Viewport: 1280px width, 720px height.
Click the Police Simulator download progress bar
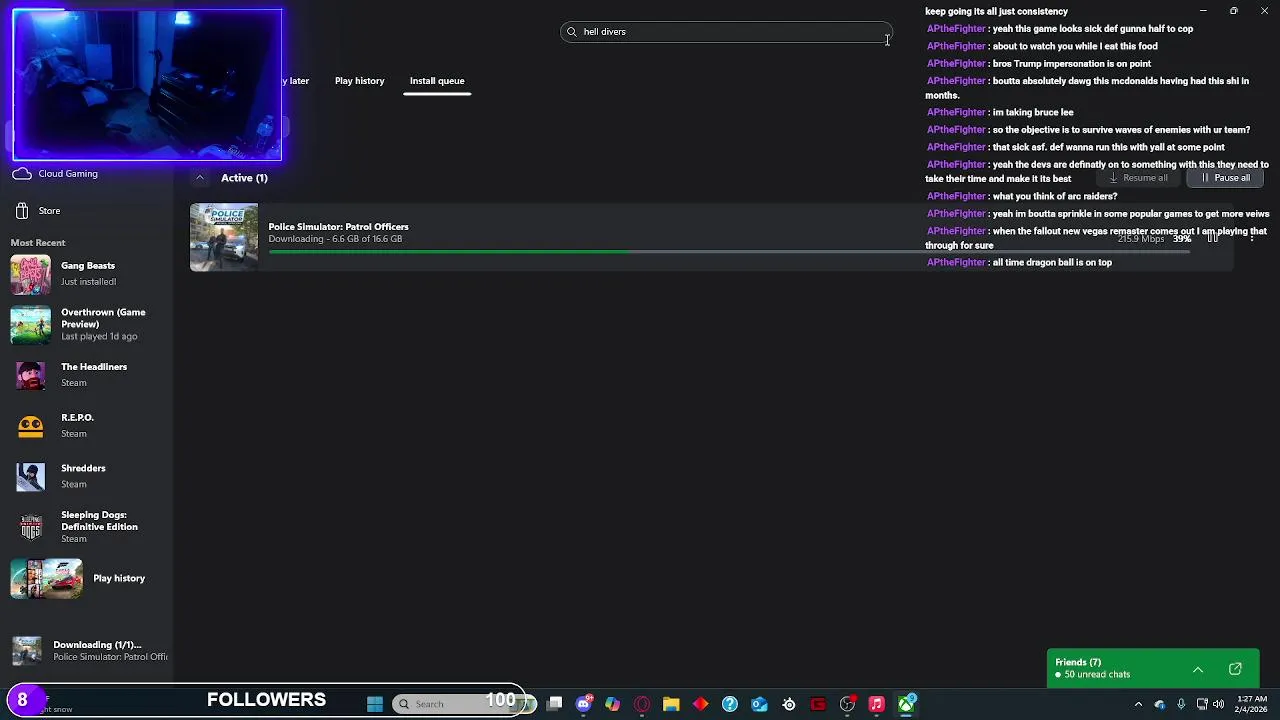[730, 251]
